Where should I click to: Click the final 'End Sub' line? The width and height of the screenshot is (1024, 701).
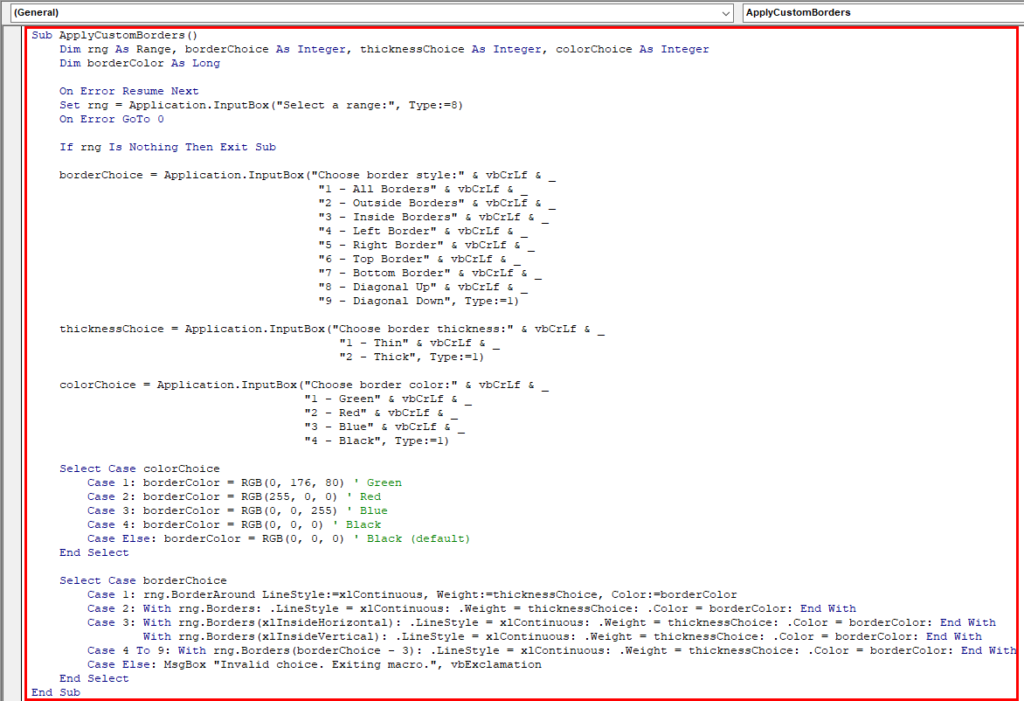(x=56, y=693)
